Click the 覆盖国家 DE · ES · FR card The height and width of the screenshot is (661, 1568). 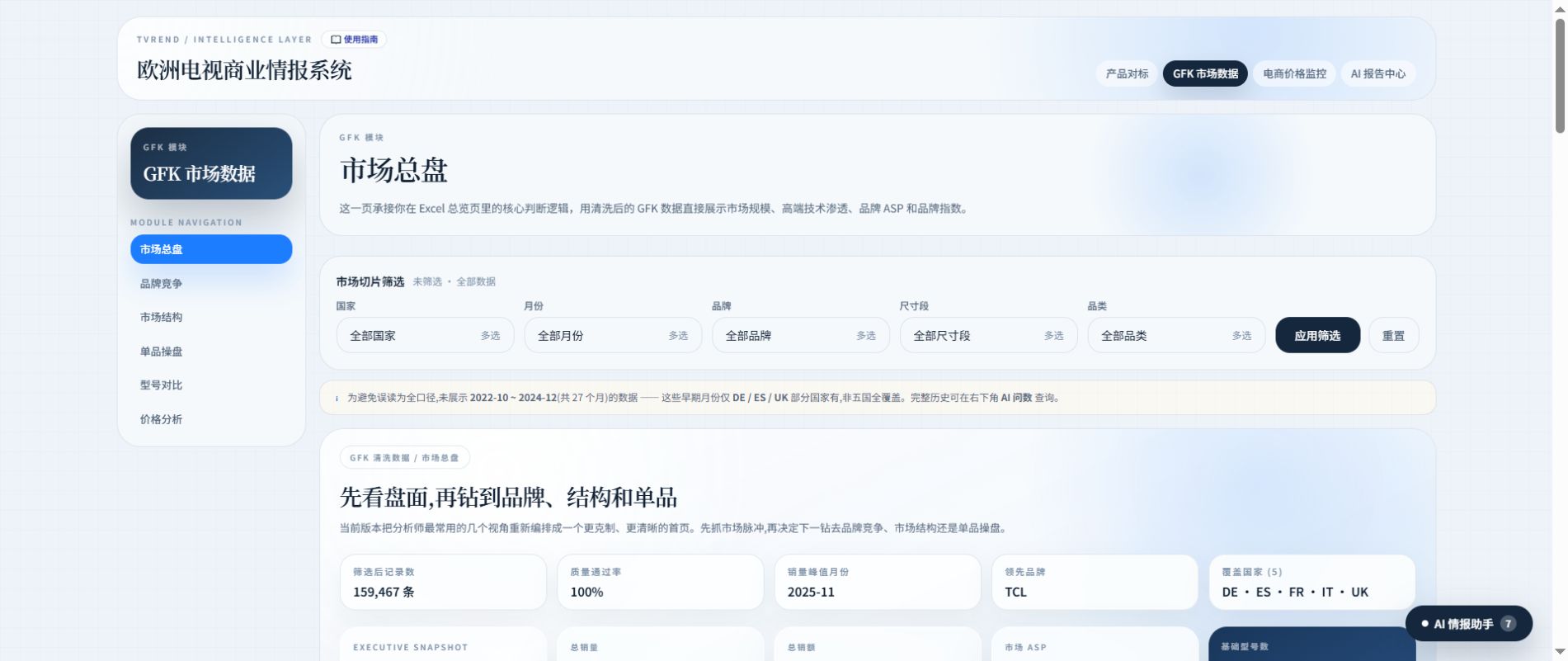point(1312,583)
